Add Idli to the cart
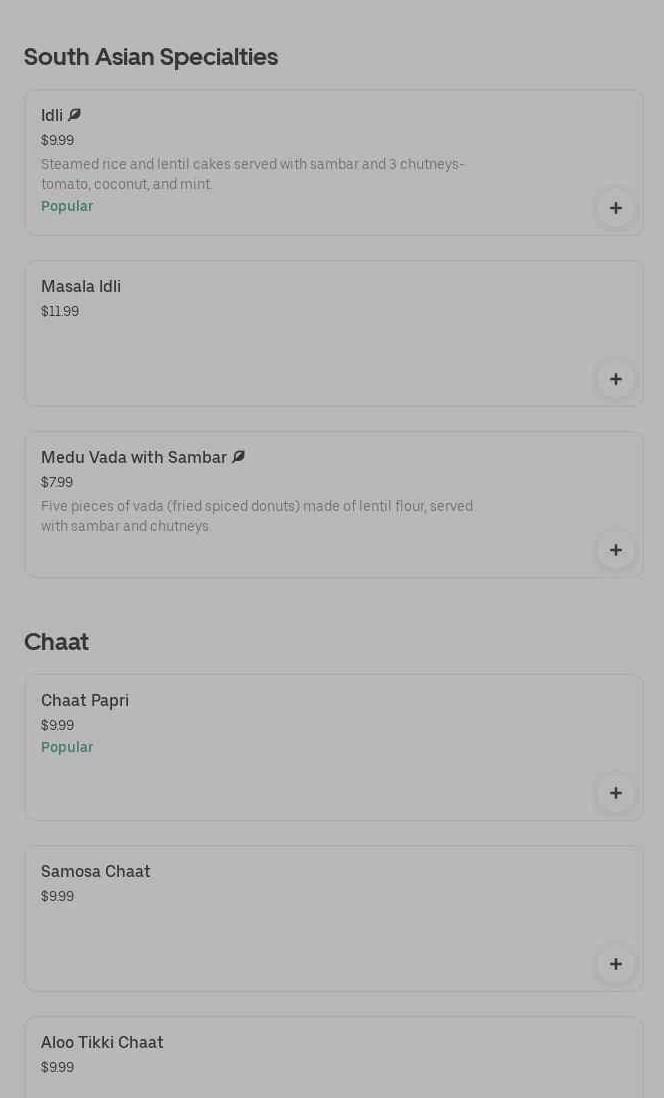664x1098 pixels. pos(615,208)
